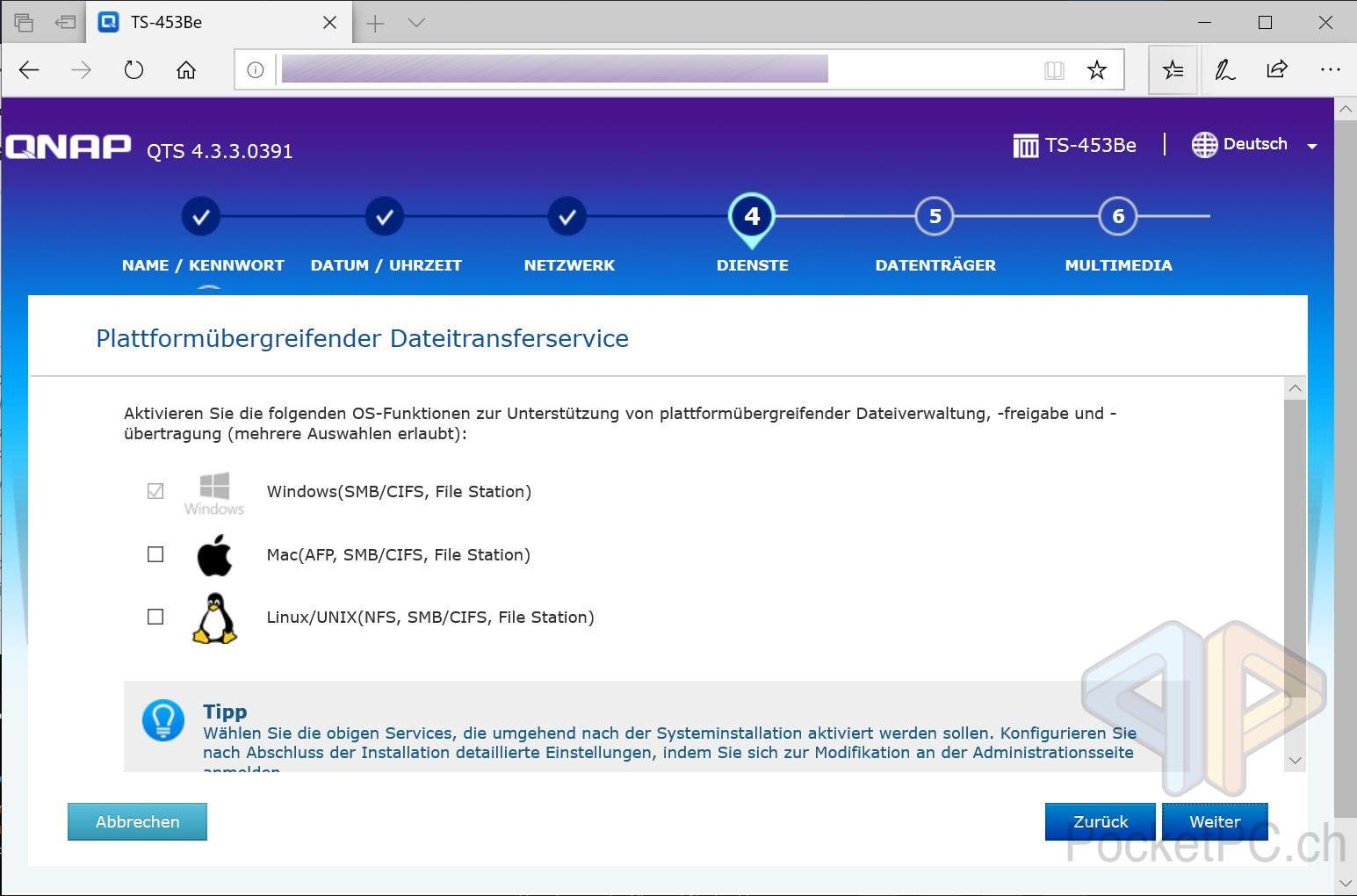Toggle the Windows SMB/CIFS checkbox
Image resolution: width=1357 pixels, height=896 pixels.
pyautogui.click(x=155, y=491)
